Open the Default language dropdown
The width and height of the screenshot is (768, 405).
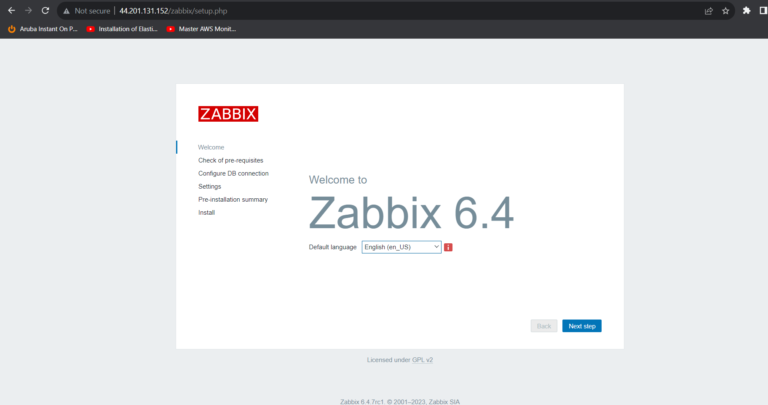point(401,247)
